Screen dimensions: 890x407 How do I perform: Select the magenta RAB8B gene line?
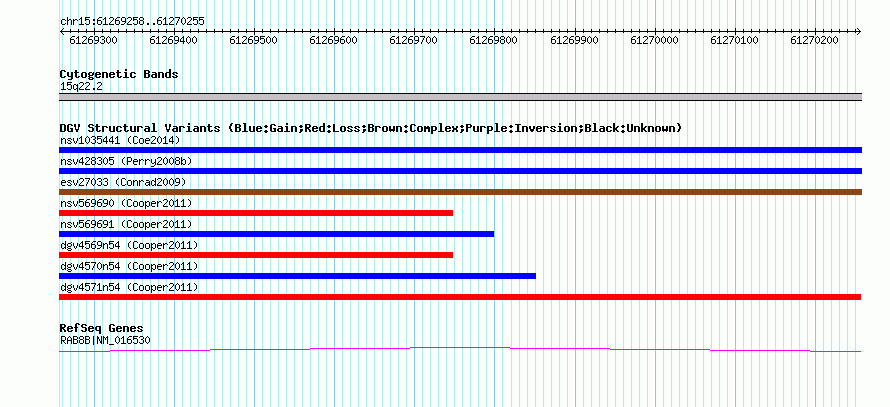click(460, 349)
